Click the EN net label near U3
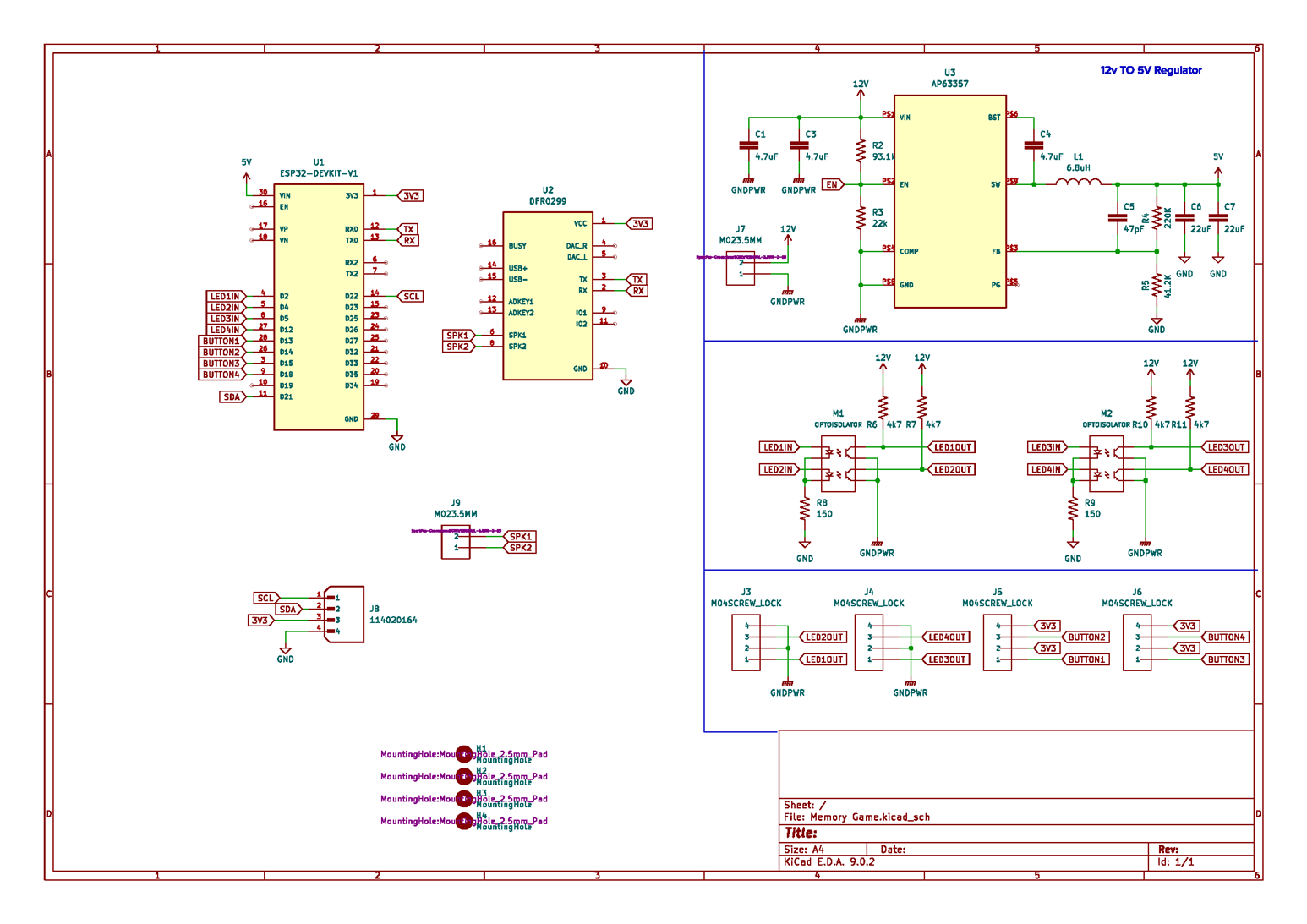Screen dimensions: 1307x924 point(832,184)
